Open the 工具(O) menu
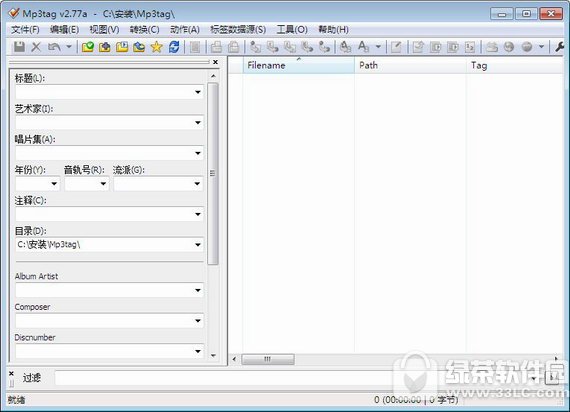This screenshot has height=412, width=570. [292, 29]
